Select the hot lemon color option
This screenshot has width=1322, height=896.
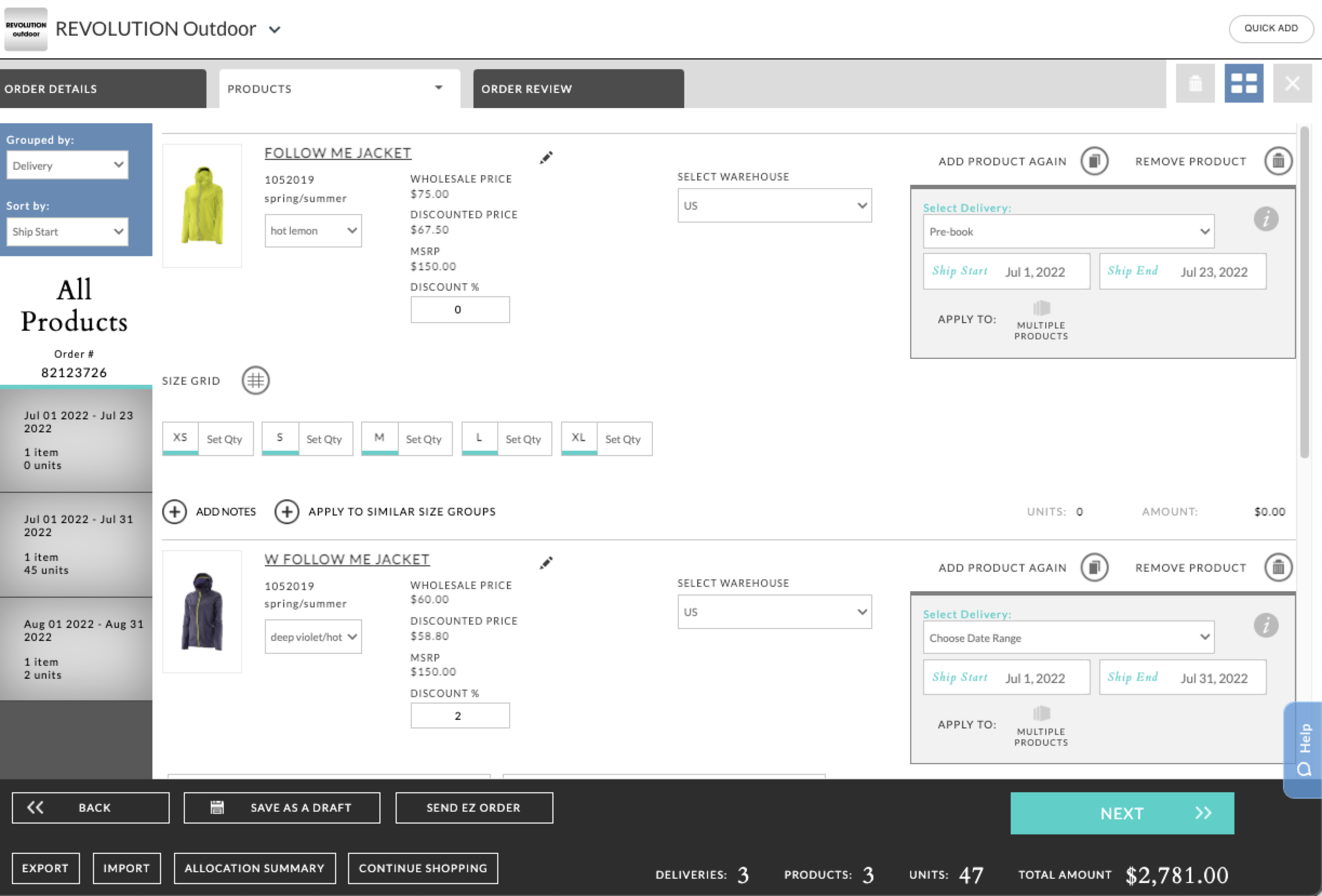[x=312, y=230]
